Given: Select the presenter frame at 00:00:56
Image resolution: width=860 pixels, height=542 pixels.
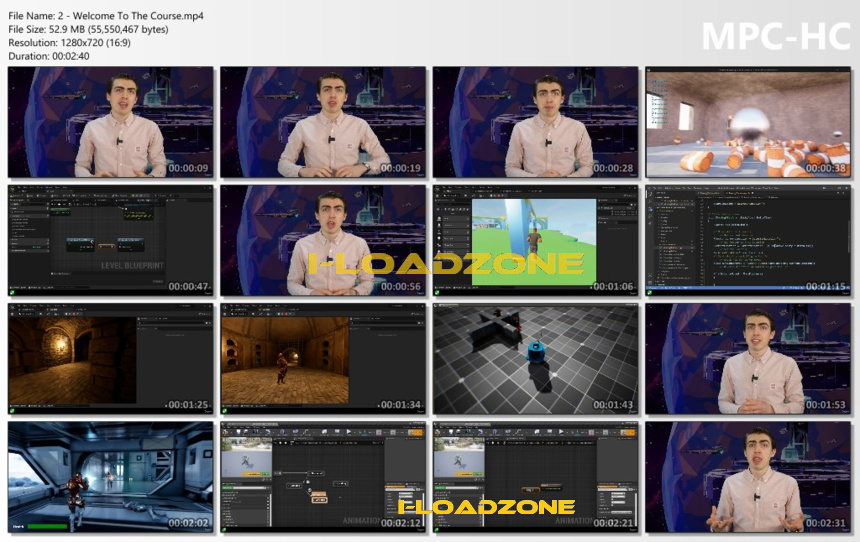Looking at the screenshot, I should click(x=323, y=240).
